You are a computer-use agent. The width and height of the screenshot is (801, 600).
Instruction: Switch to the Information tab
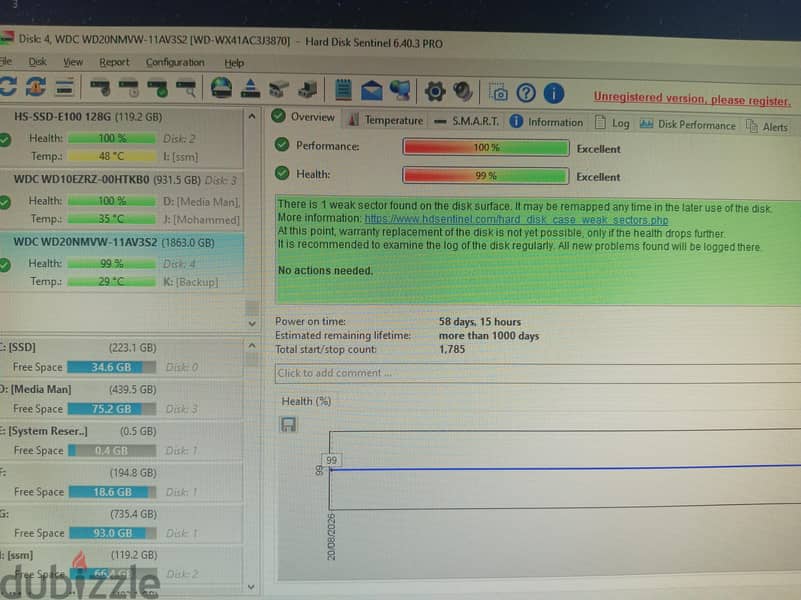[x=546, y=122]
